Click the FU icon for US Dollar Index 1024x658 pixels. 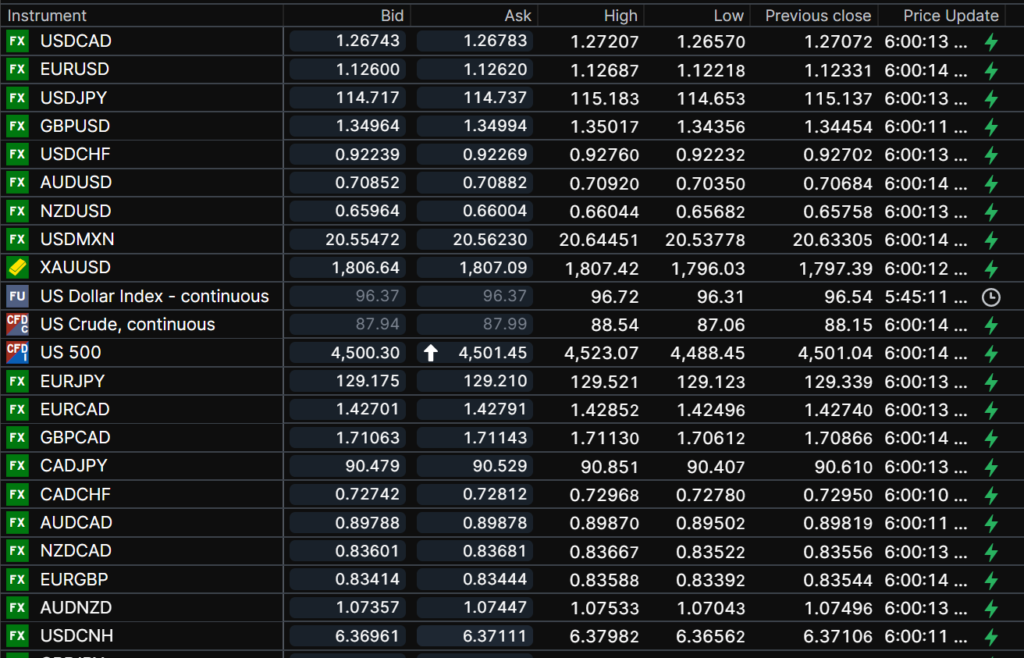click(x=17, y=296)
